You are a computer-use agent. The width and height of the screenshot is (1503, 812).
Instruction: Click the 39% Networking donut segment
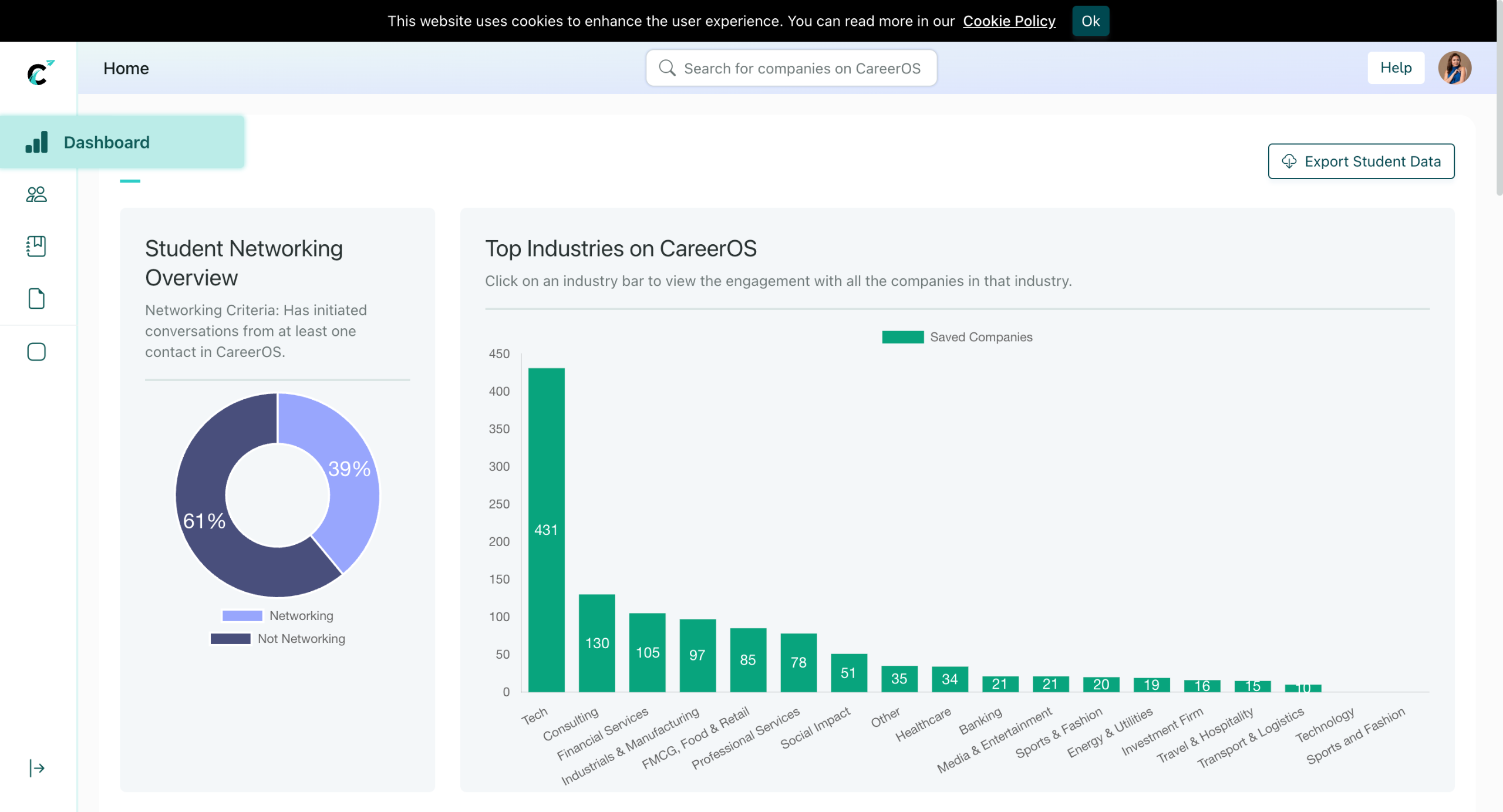click(350, 470)
